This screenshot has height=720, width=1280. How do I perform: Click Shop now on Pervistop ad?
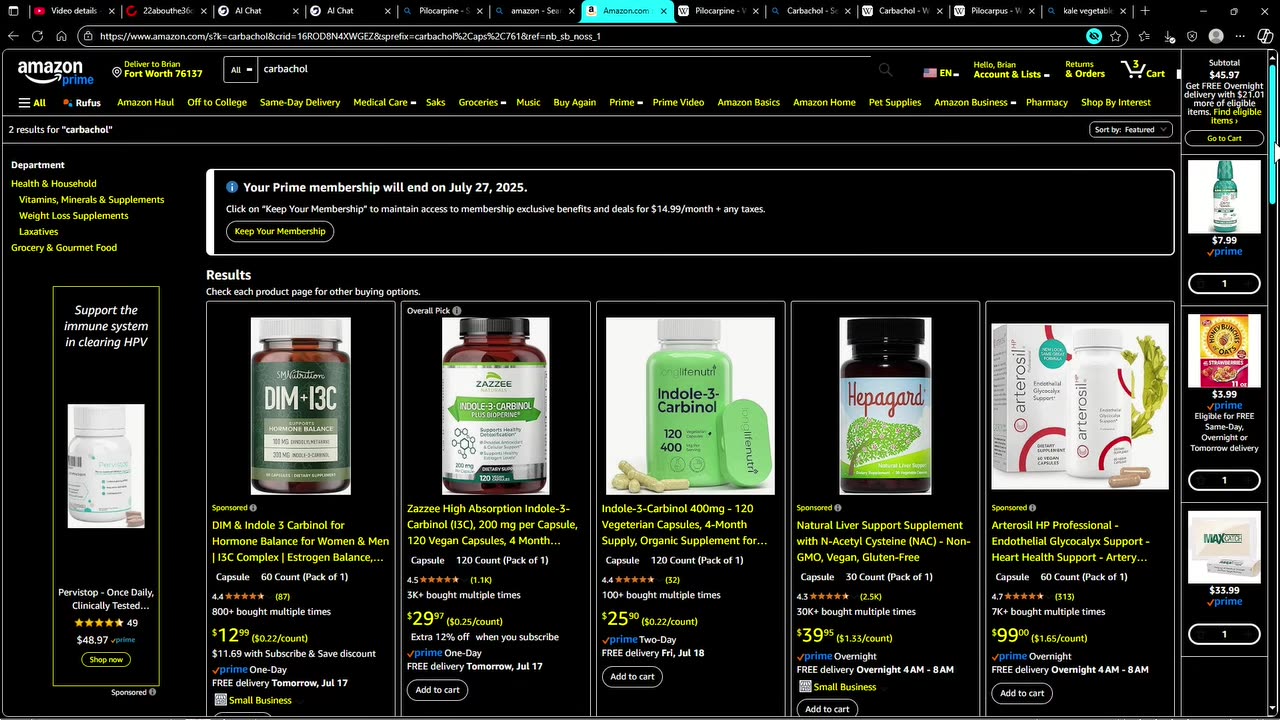[x=106, y=659]
